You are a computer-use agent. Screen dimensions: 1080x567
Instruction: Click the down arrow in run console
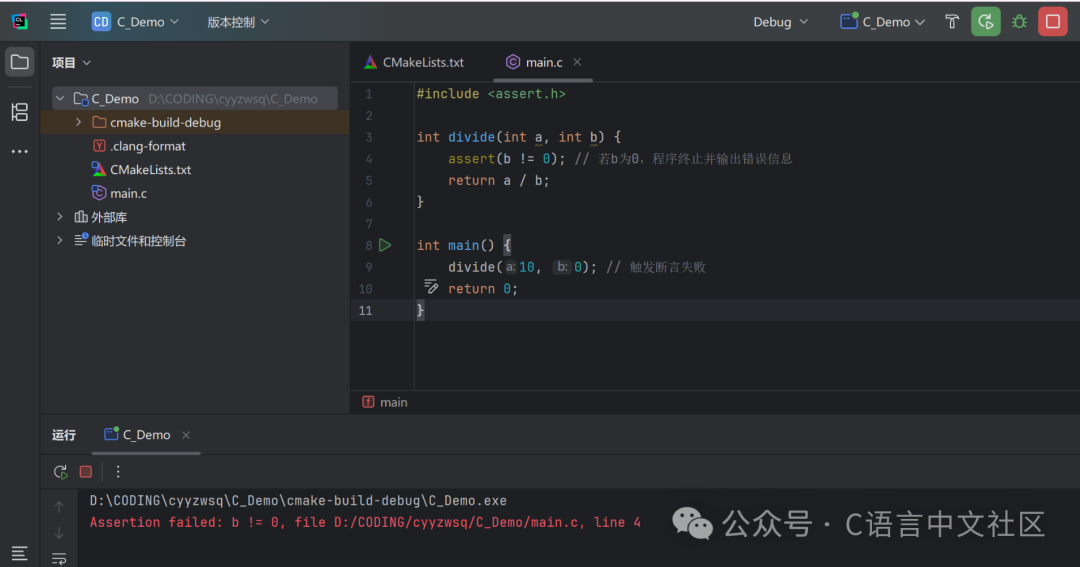(x=59, y=533)
